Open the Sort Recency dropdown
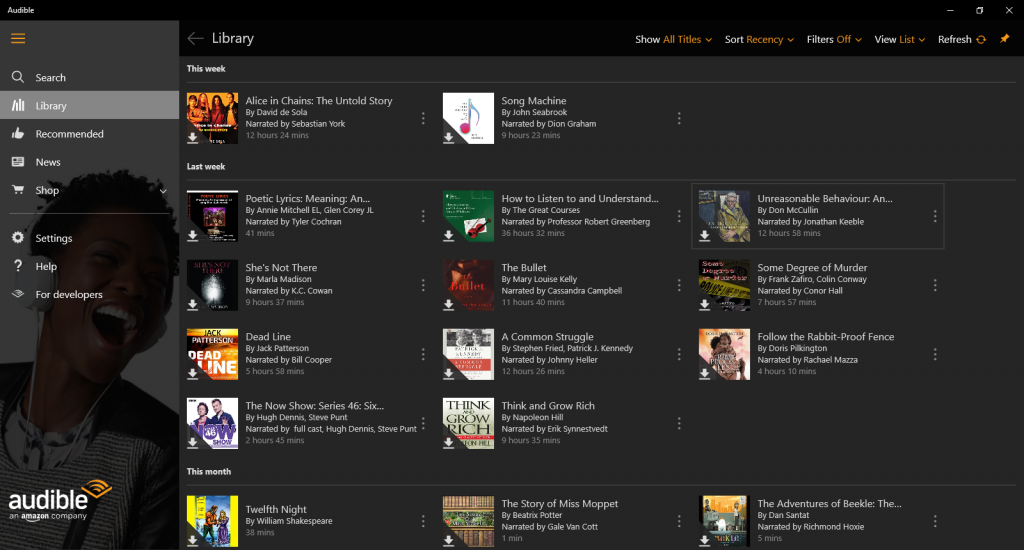This screenshot has height=550, width=1024. 760,39
